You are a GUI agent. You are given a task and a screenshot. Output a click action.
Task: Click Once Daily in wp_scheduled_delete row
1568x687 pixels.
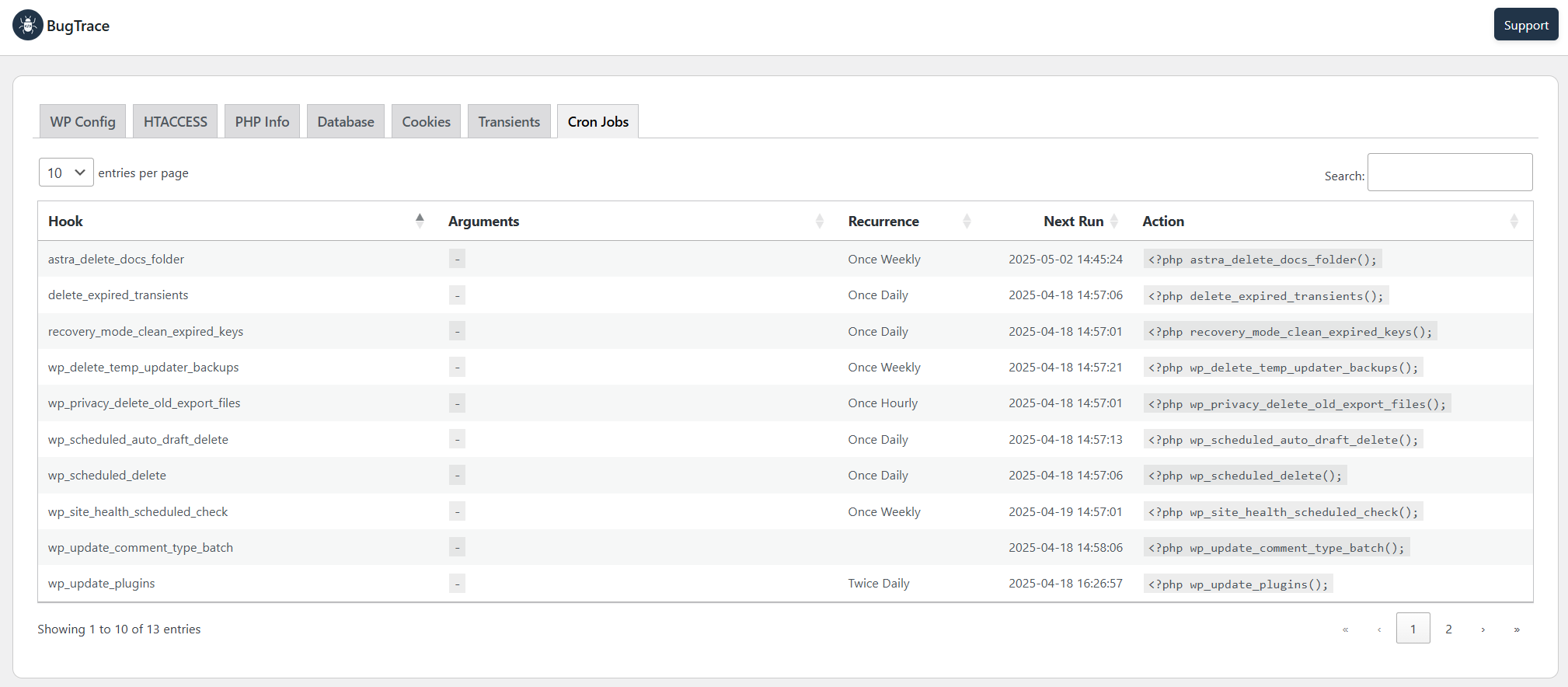(878, 476)
